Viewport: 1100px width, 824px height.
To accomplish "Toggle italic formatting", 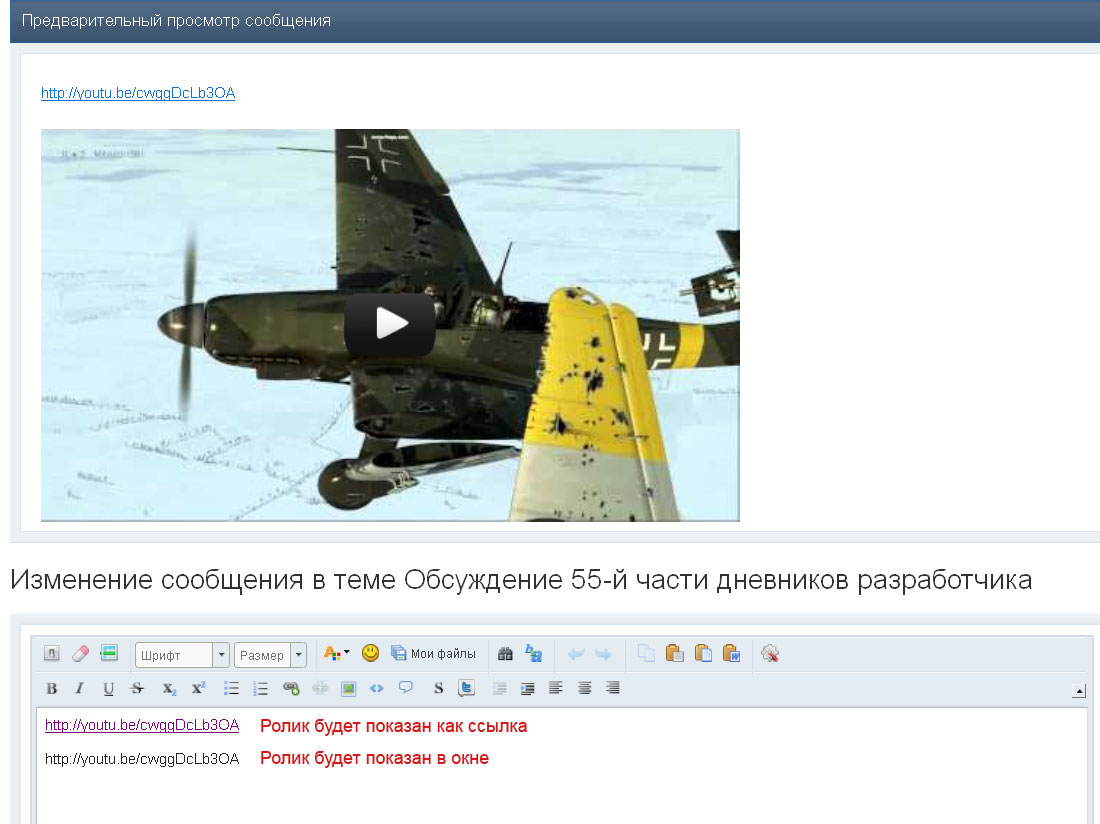I will pyautogui.click(x=79, y=689).
